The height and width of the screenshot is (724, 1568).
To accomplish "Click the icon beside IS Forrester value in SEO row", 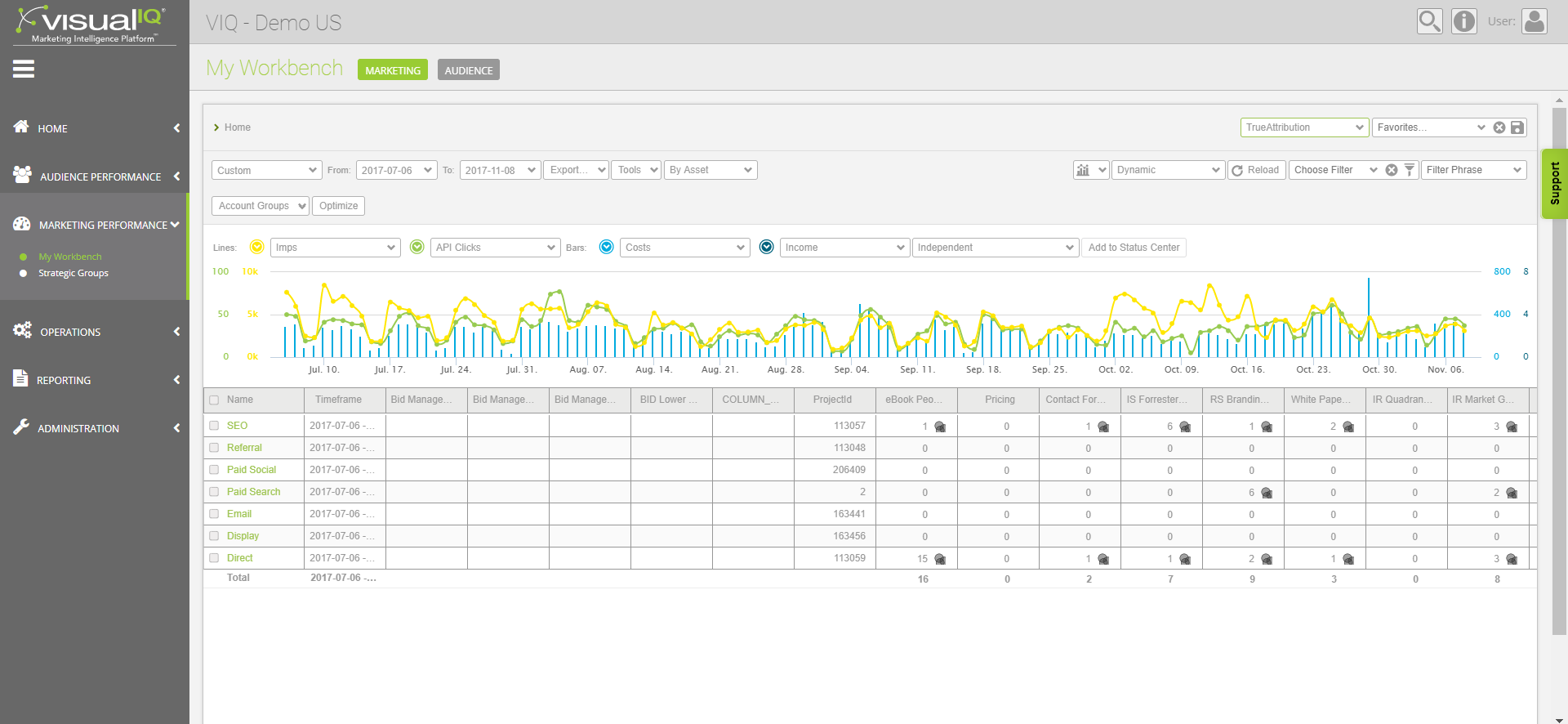I will coord(1185,427).
